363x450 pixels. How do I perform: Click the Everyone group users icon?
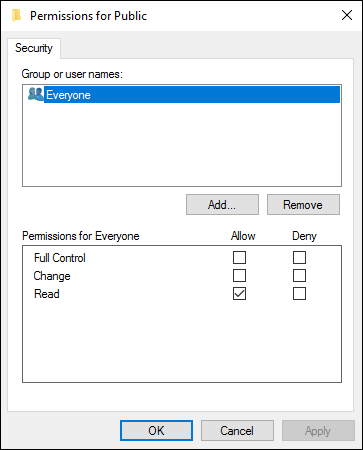point(36,94)
